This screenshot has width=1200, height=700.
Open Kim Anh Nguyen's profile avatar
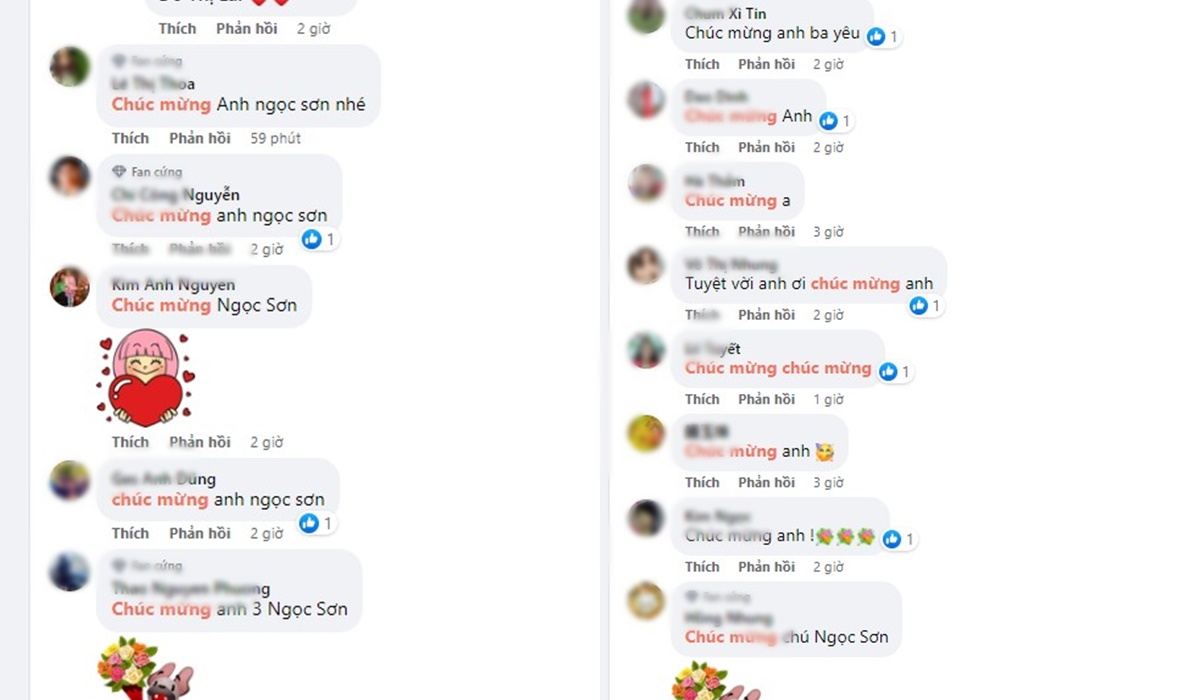[x=70, y=286]
